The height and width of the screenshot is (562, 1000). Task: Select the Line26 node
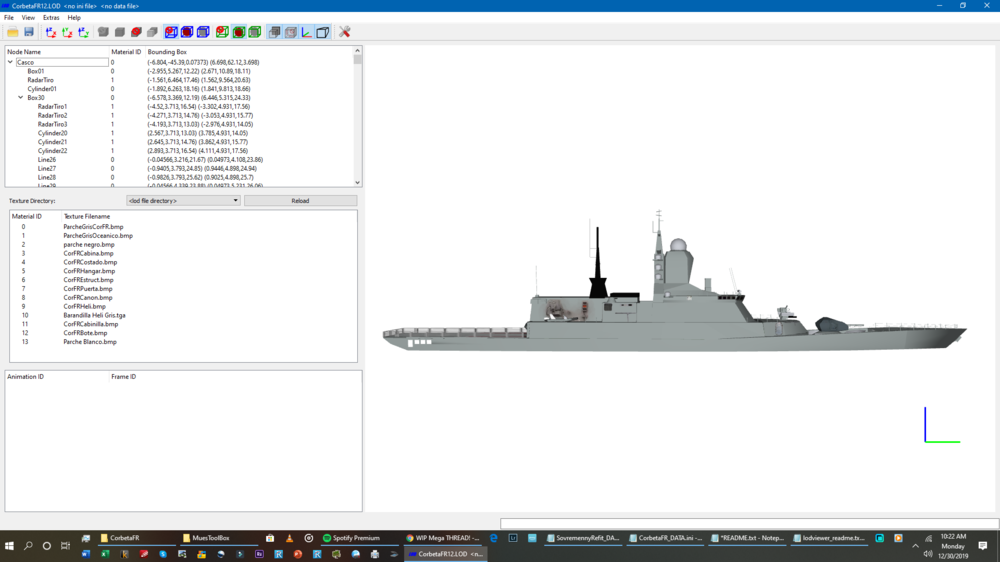click(47, 160)
